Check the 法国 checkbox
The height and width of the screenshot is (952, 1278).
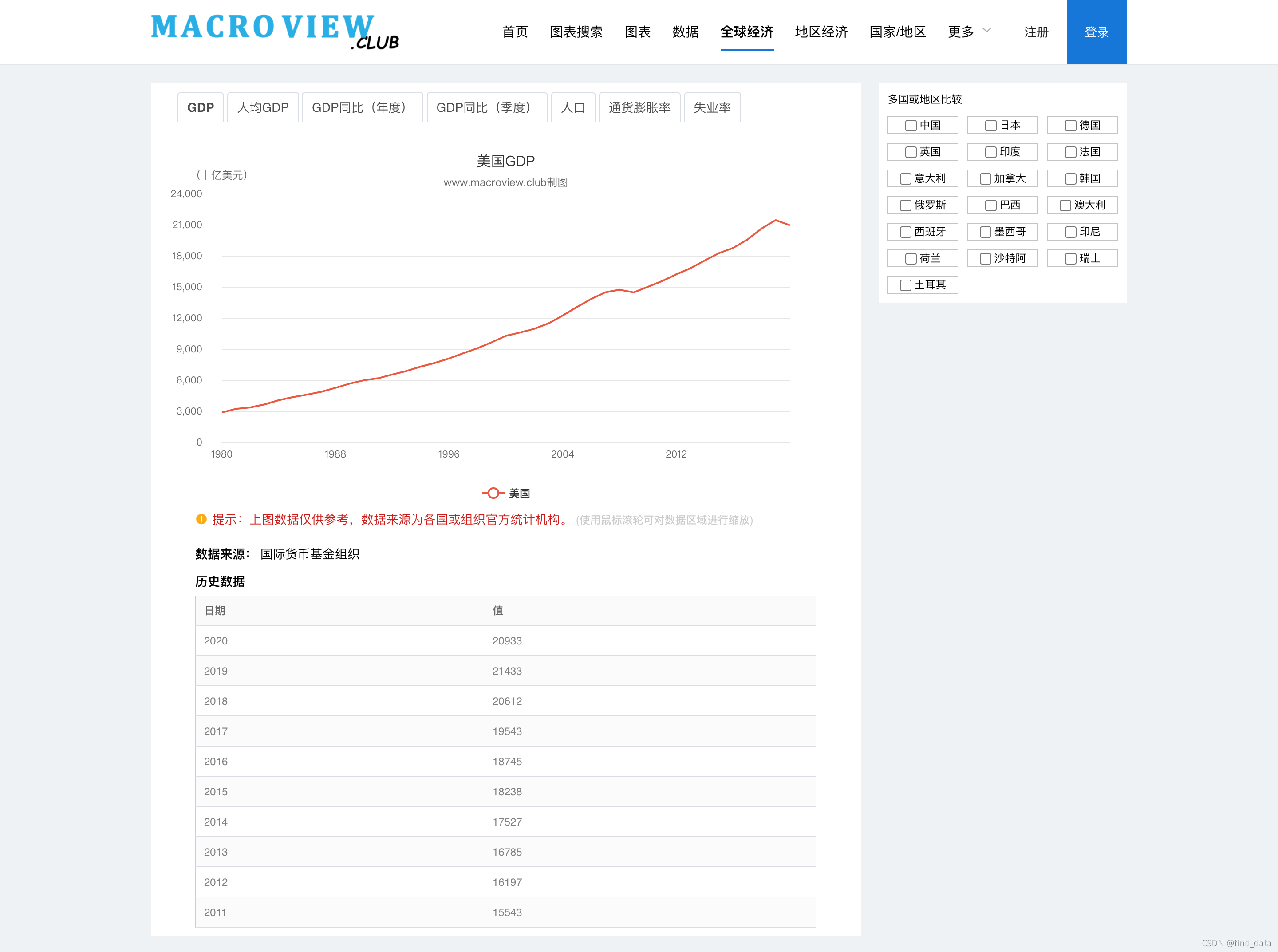(x=1071, y=152)
